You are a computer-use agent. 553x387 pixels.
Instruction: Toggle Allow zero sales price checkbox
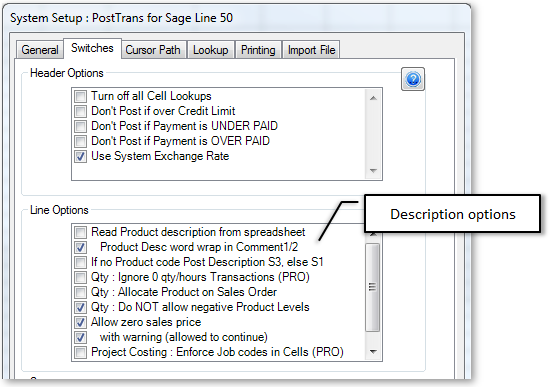[80, 322]
